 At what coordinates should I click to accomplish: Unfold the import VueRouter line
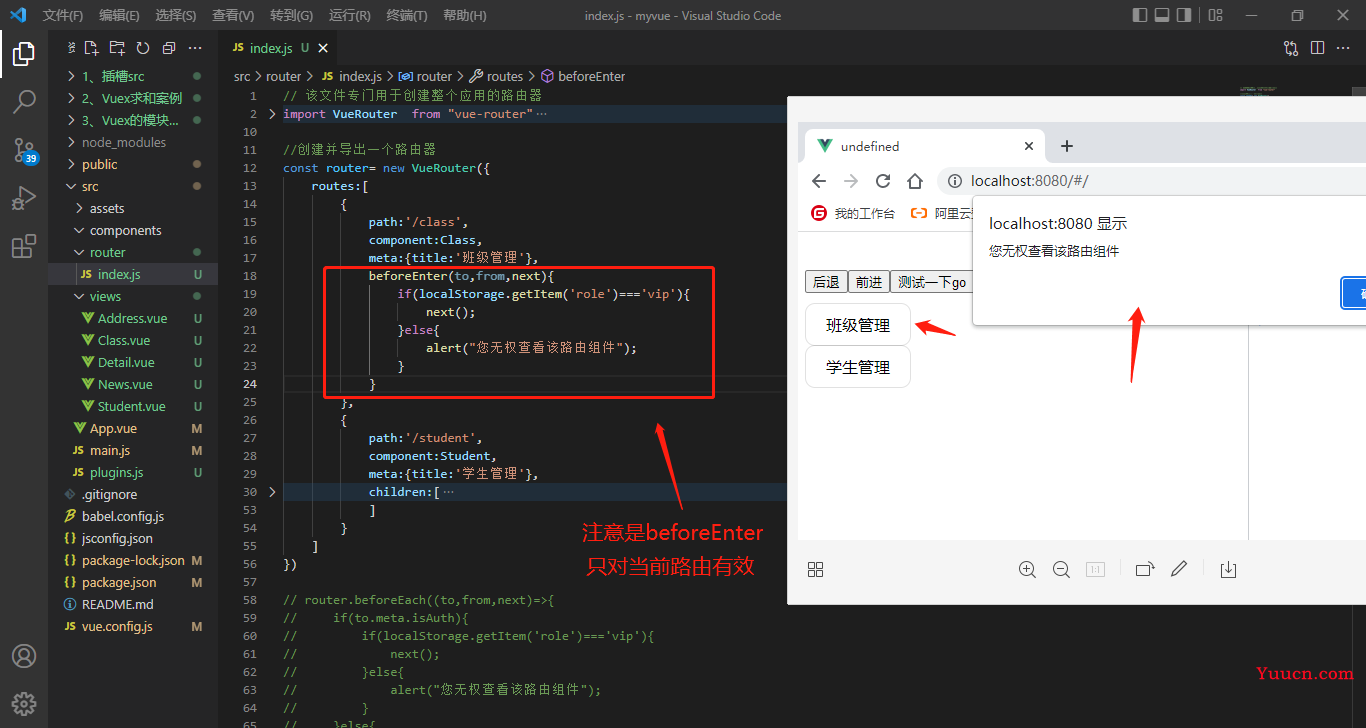[273, 114]
